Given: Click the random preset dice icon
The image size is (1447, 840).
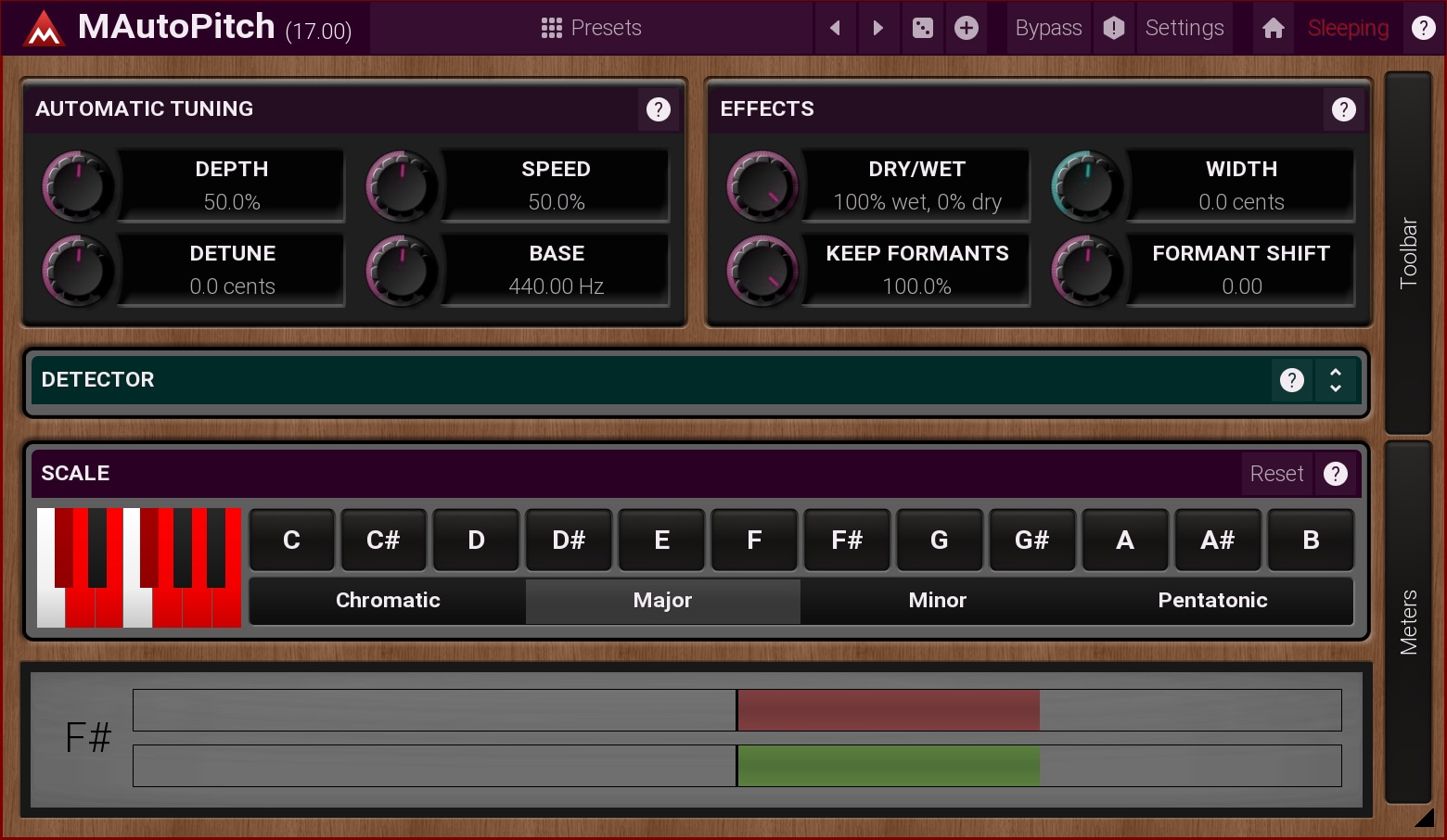Looking at the screenshot, I should (923, 28).
